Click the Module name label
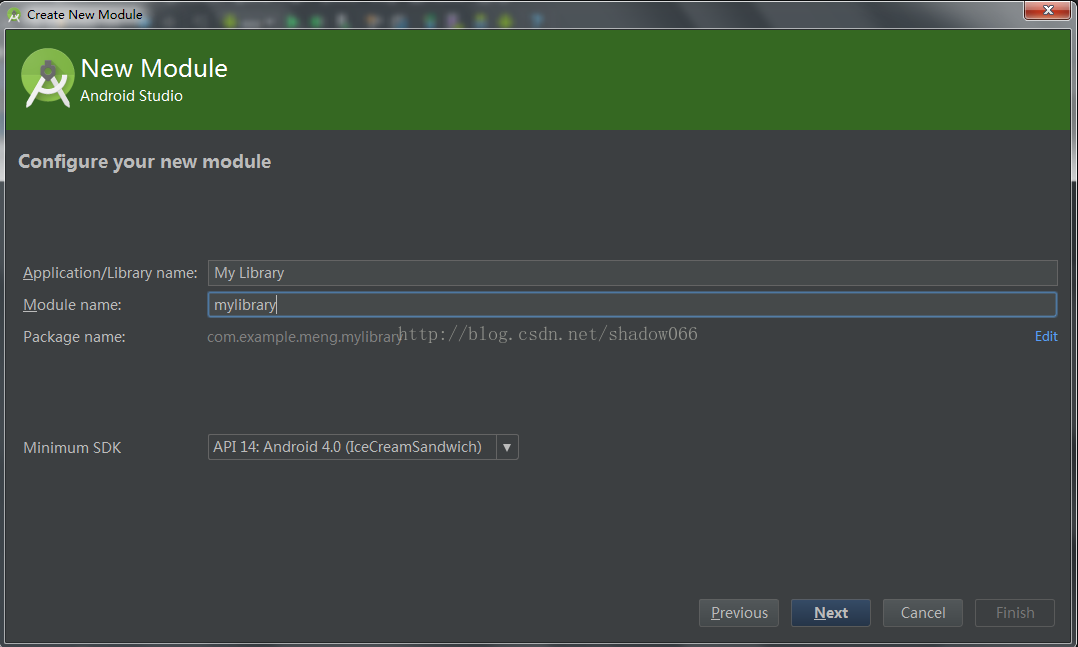The image size is (1078, 647). (x=72, y=305)
